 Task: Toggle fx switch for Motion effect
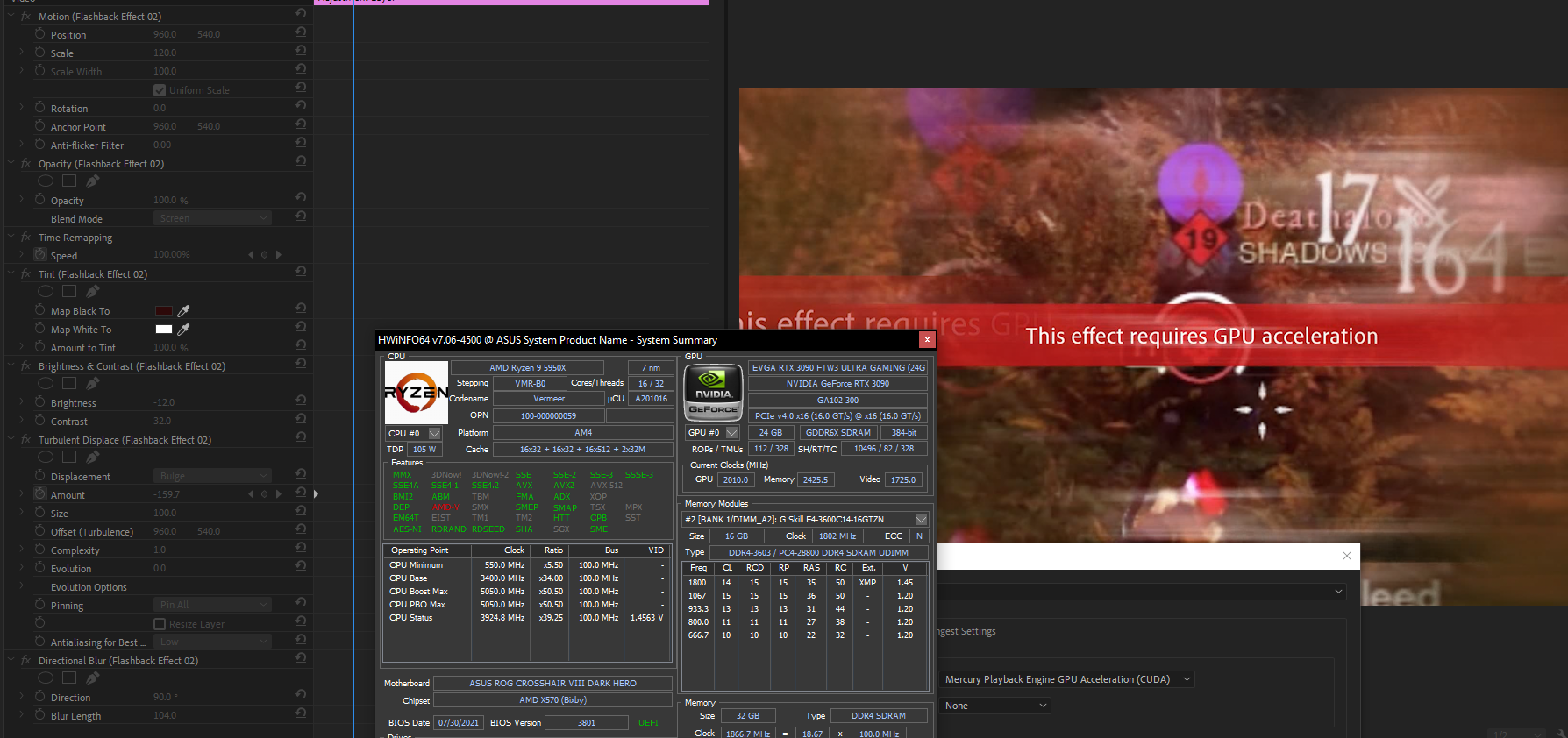coord(26,16)
